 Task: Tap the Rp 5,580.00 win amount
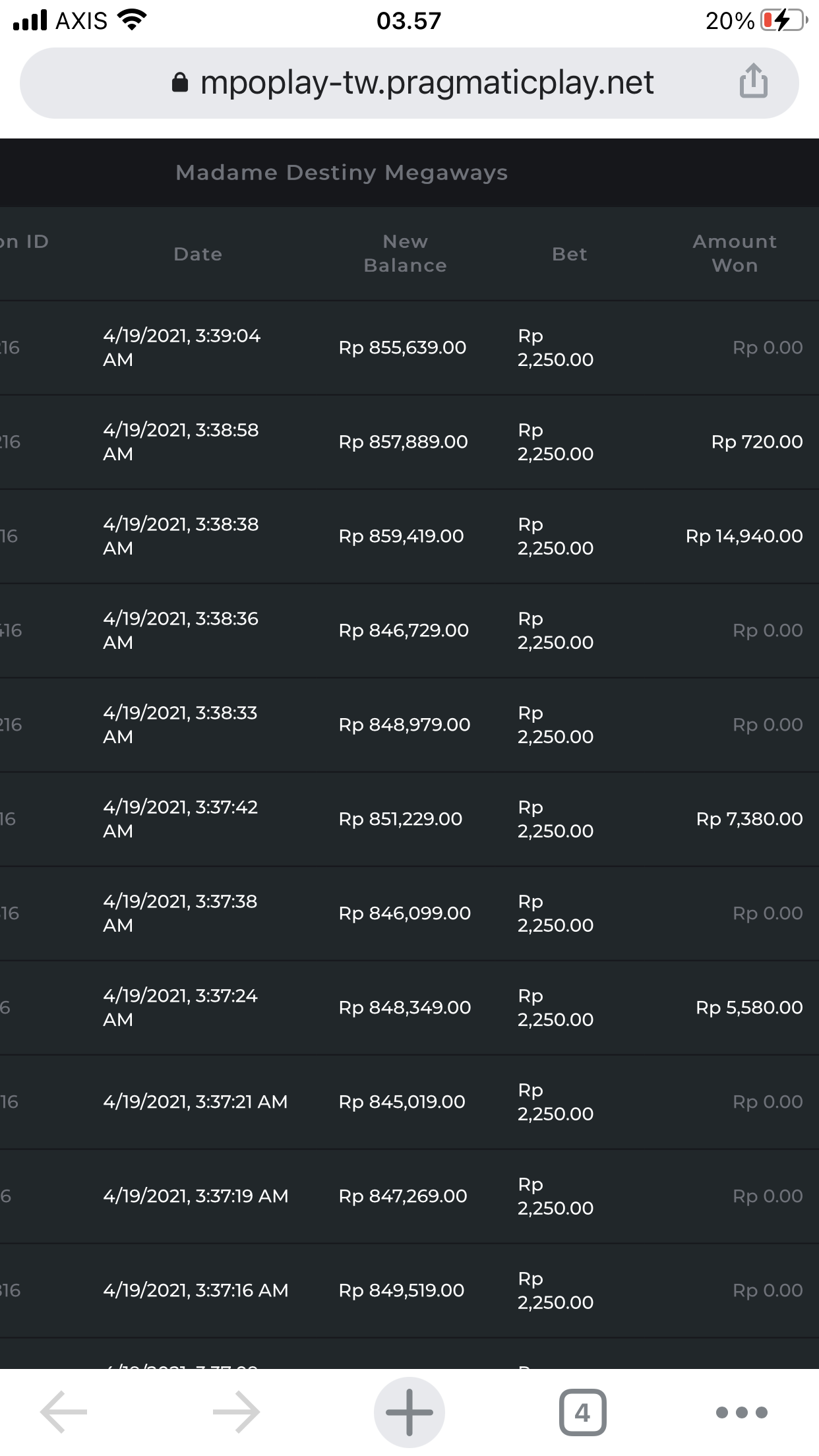(749, 1008)
